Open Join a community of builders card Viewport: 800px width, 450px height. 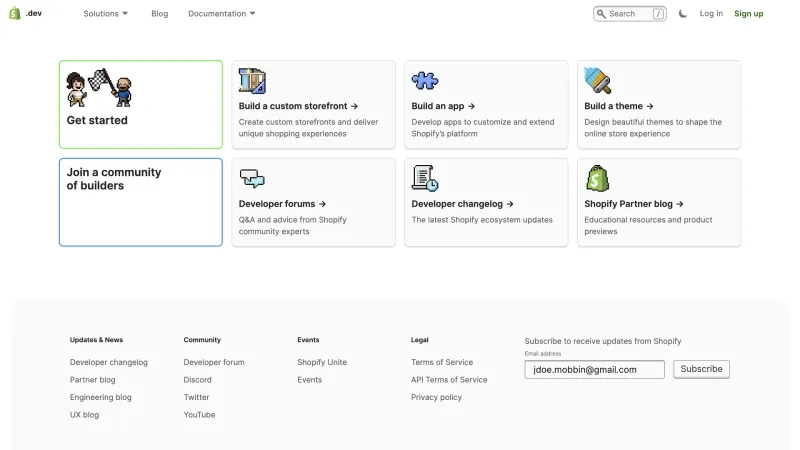pos(141,202)
